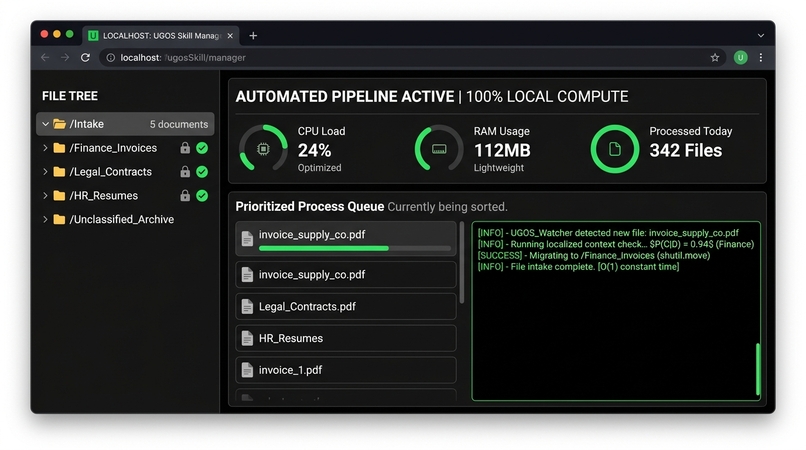
Task: Open the browser three-dot menu
Action: point(761,58)
